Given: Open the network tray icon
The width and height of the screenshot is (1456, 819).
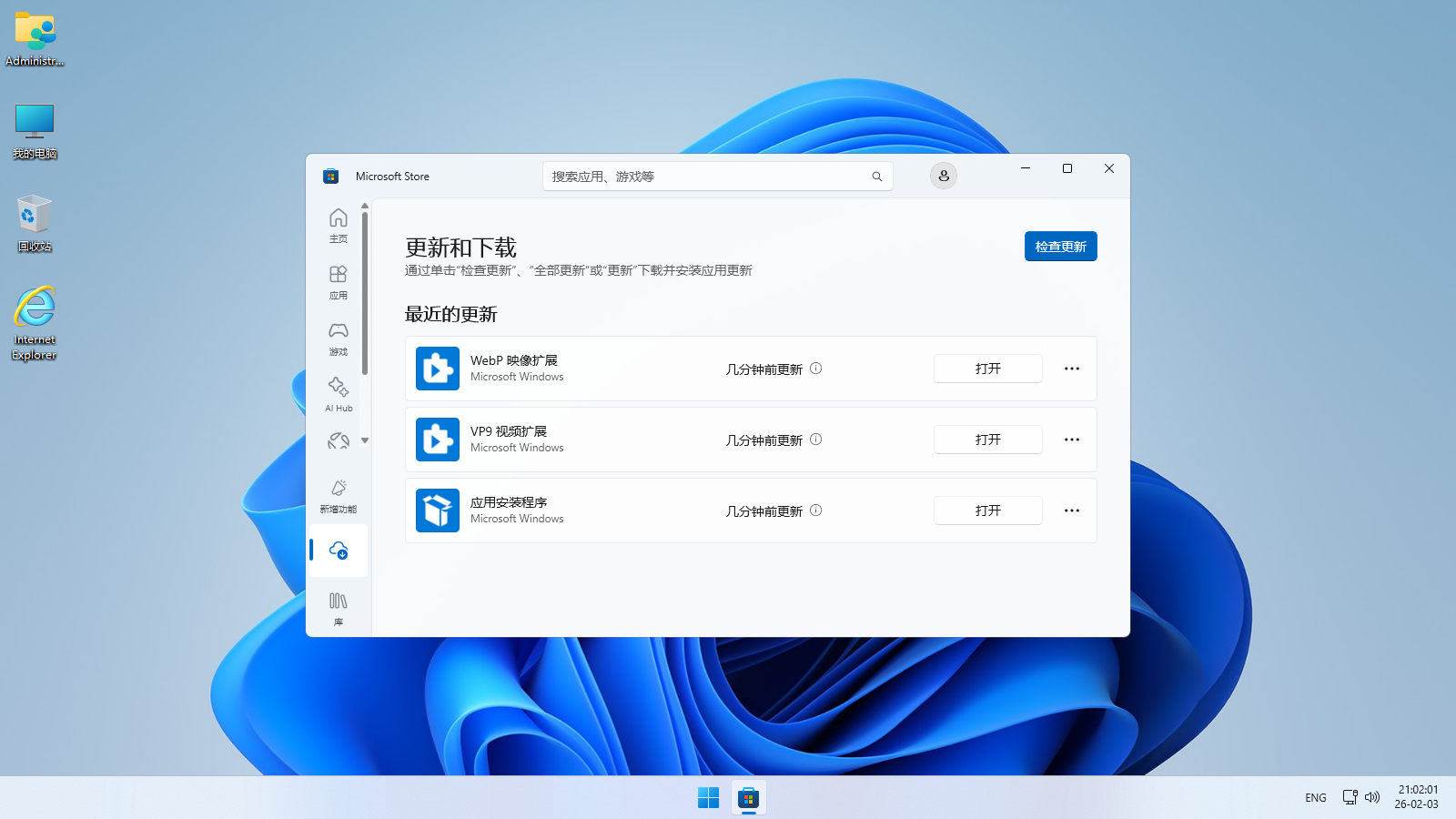Looking at the screenshot, I should [1350, 797].
